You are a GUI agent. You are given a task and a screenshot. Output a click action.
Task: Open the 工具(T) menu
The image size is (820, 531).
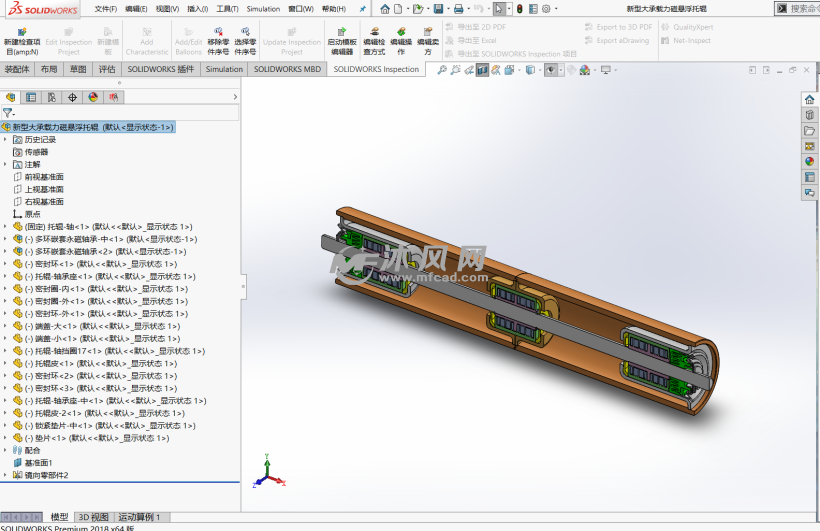[227, 9]
